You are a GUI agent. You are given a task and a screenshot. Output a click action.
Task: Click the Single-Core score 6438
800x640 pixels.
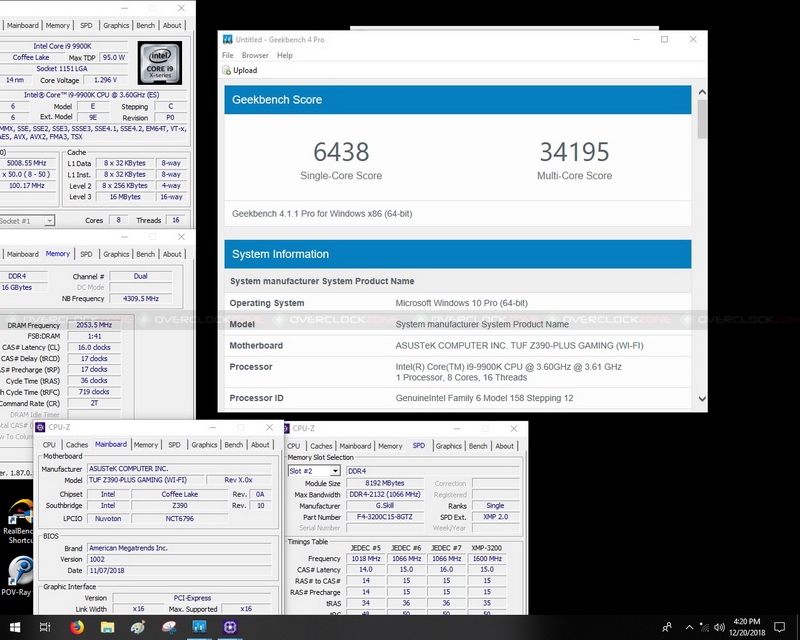(x=341, y=152)
